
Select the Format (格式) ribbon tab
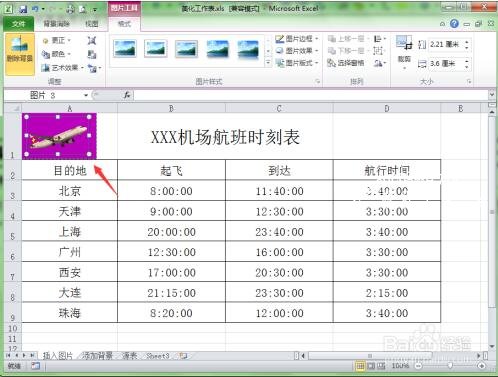(x=124, y=24)
